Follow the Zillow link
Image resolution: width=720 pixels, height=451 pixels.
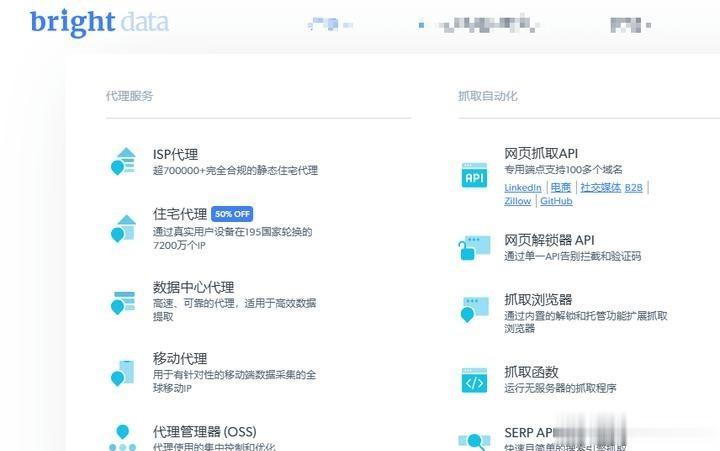pyautogui.click(x=518, y=201)
